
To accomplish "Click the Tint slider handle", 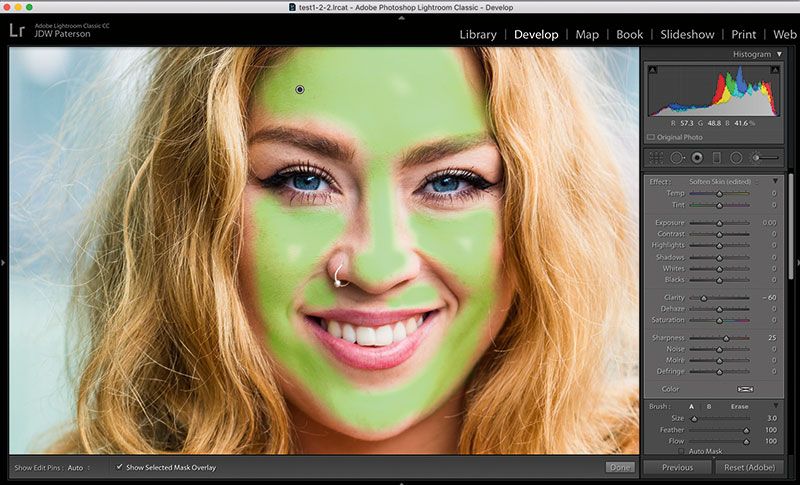I will [719, 205].
